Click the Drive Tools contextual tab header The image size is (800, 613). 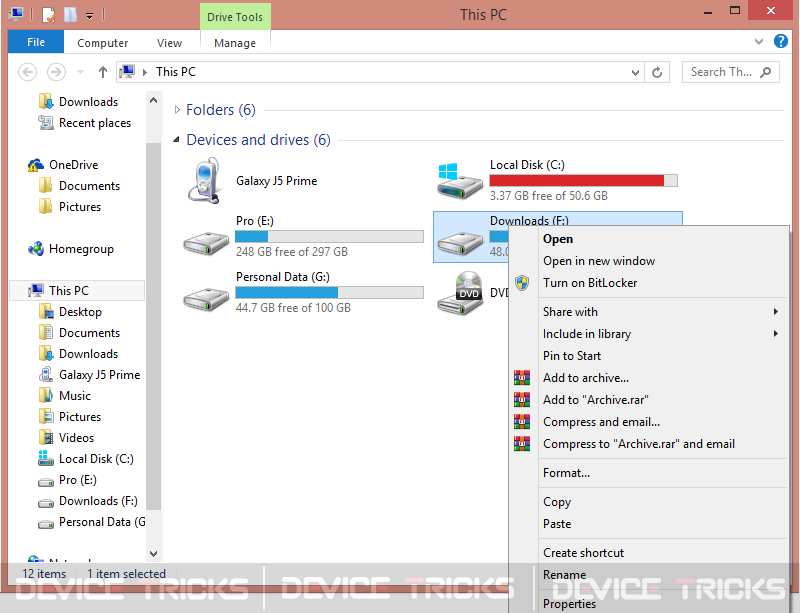click(x=235, y=17)
